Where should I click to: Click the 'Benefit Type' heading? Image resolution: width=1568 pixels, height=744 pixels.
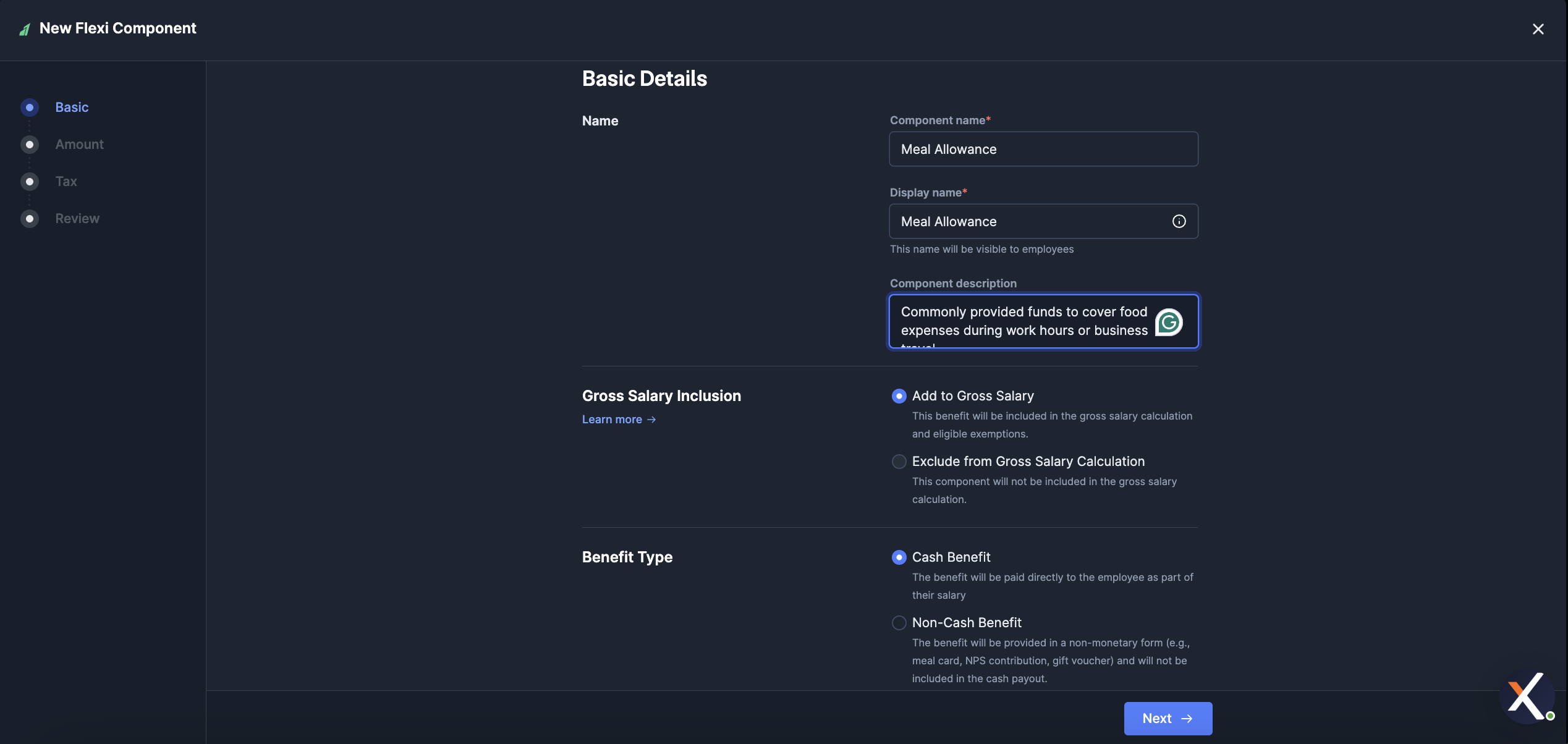(627, 557)
